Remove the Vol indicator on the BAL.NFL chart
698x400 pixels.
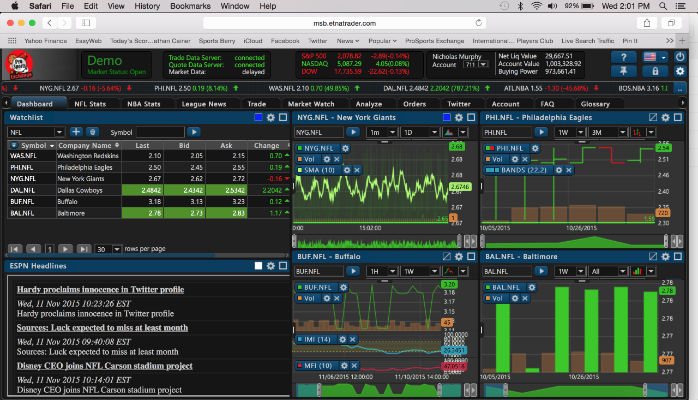tap(525, 298)
